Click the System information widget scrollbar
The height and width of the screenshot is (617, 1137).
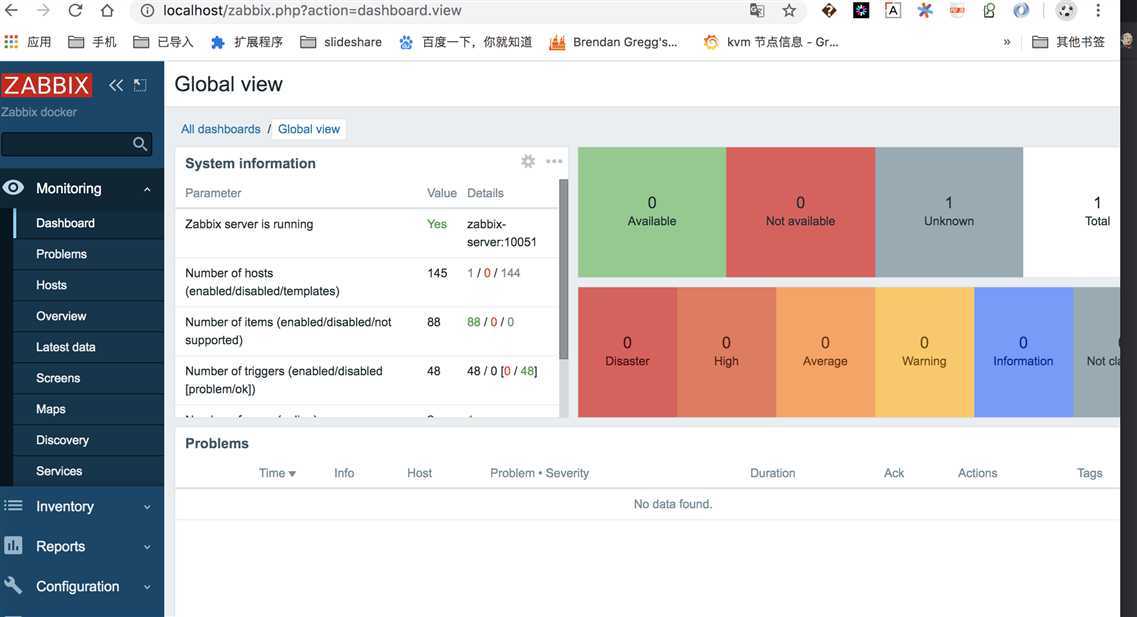563,269
